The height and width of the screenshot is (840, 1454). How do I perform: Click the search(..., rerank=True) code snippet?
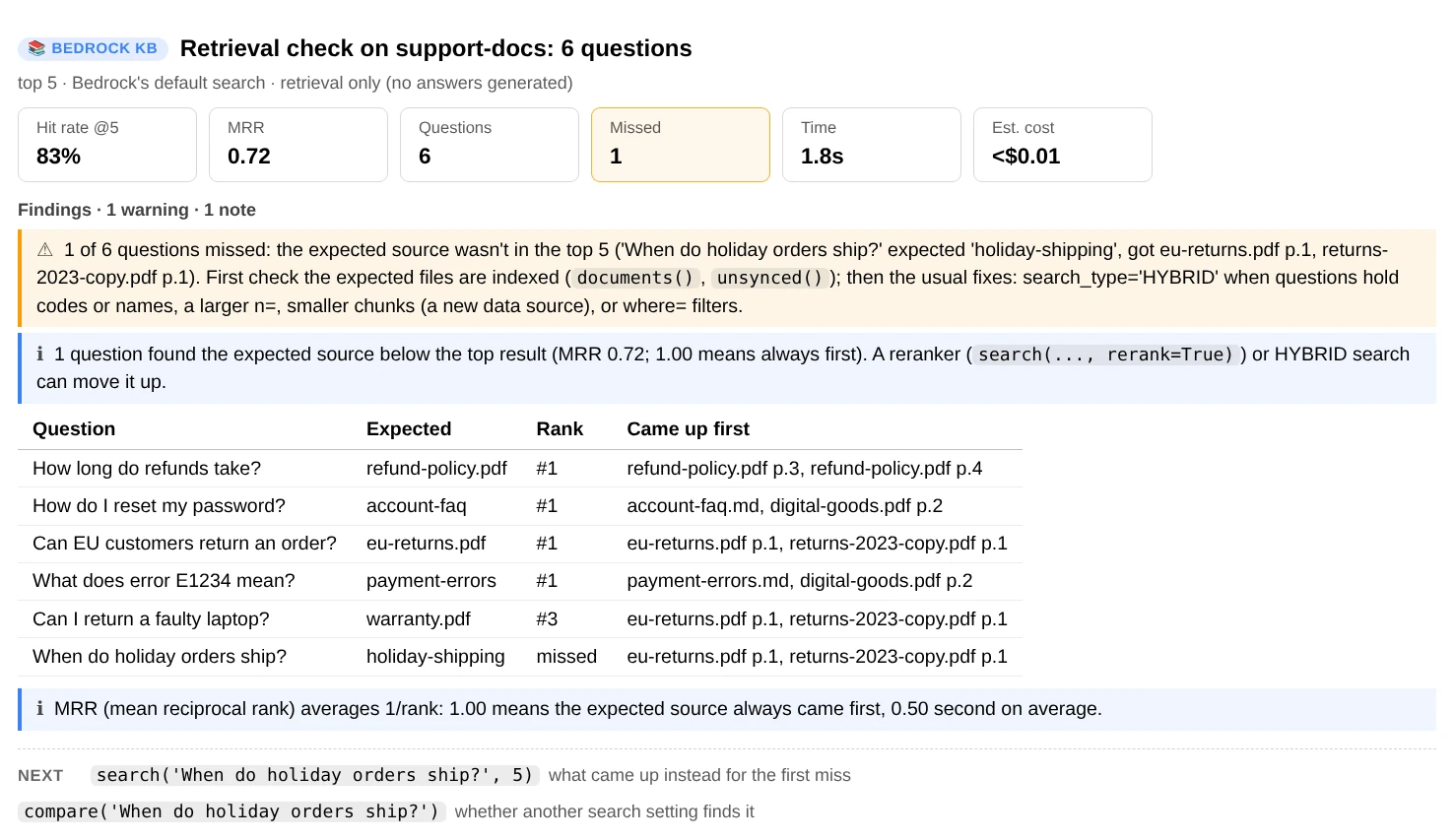[x=1105, y=355]
